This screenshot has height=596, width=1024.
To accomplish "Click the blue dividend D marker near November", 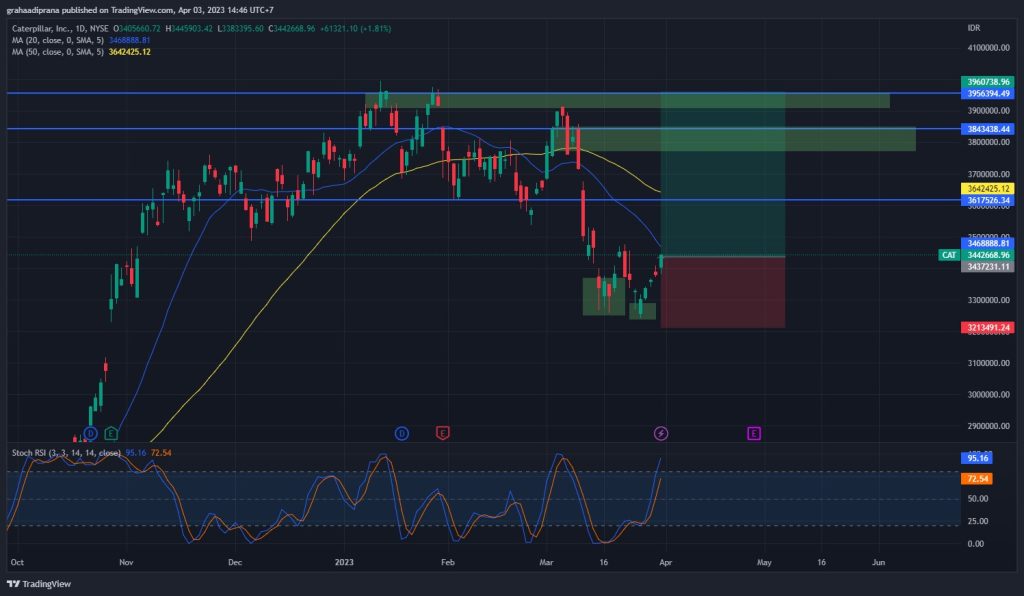I will (x=90, y=433).
